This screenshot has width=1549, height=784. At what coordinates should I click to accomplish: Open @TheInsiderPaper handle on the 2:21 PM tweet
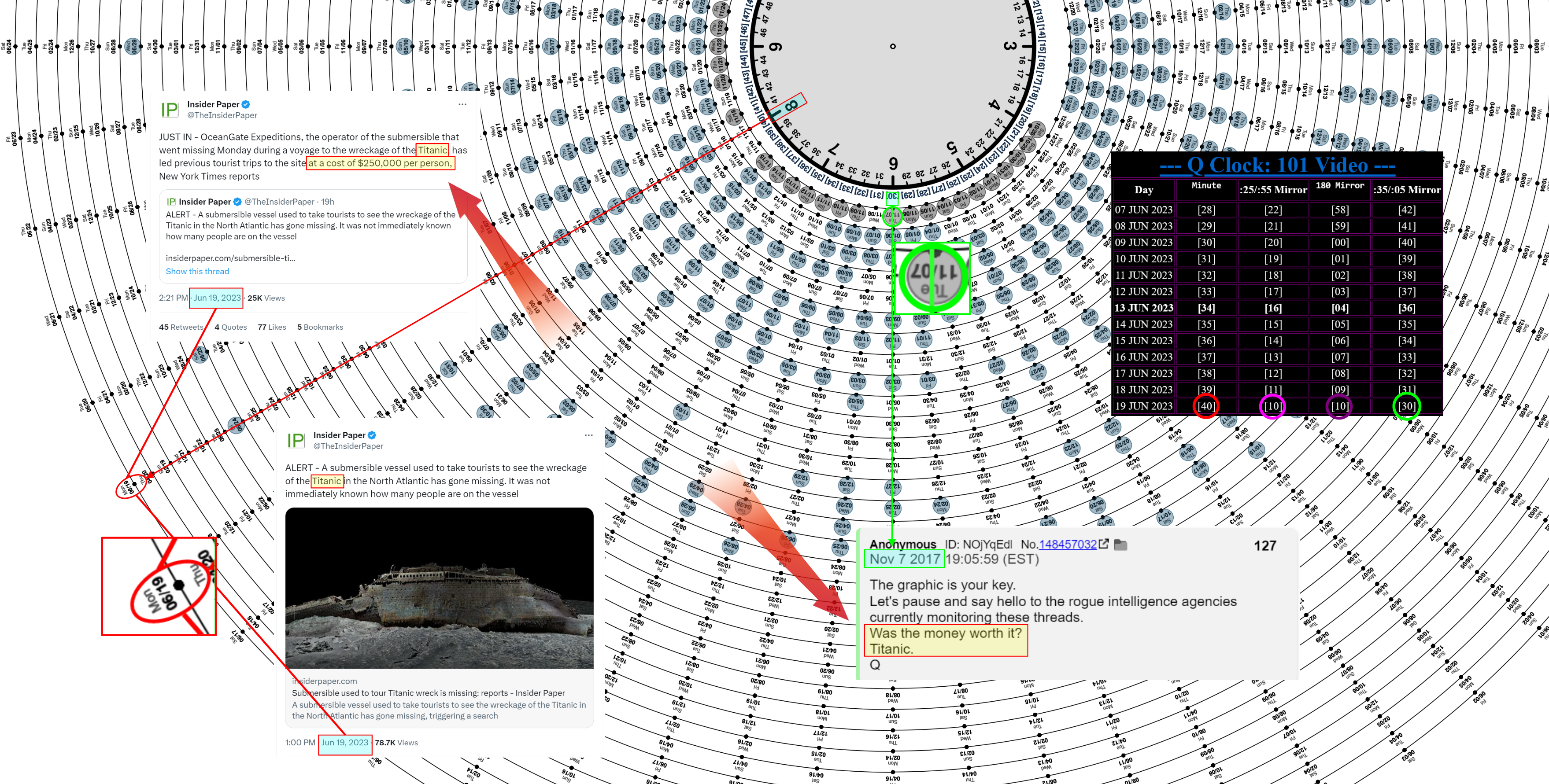pyautogui.click(x=222, y=115)
